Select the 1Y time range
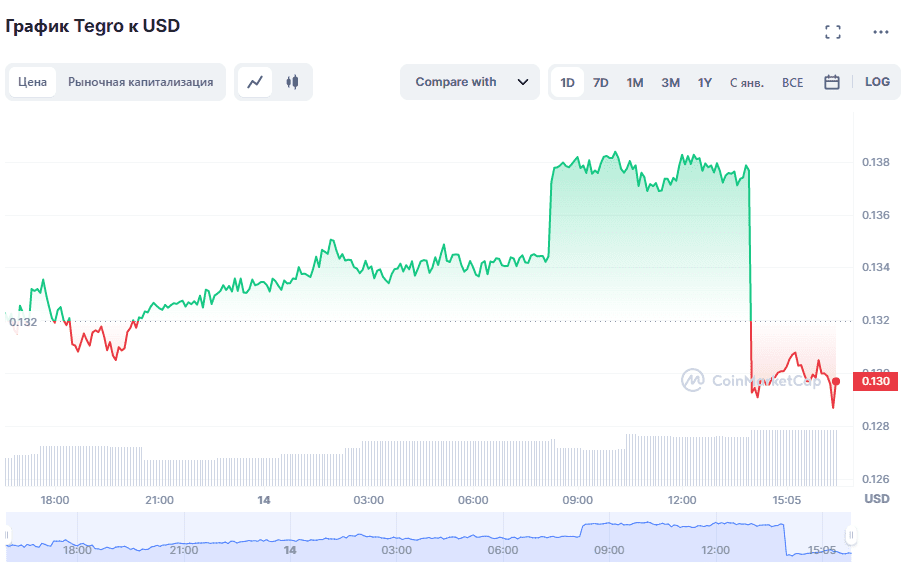The image size is (917, 569). click(x=705, y=82)
